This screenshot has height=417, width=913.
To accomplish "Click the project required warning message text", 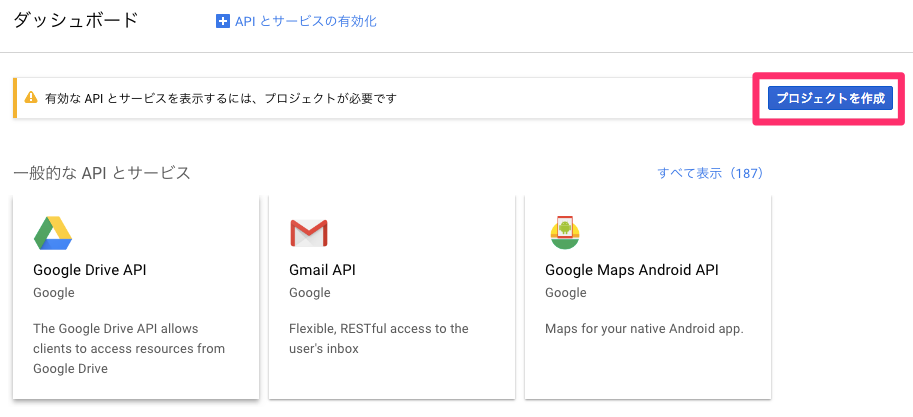I will (221, 99).
